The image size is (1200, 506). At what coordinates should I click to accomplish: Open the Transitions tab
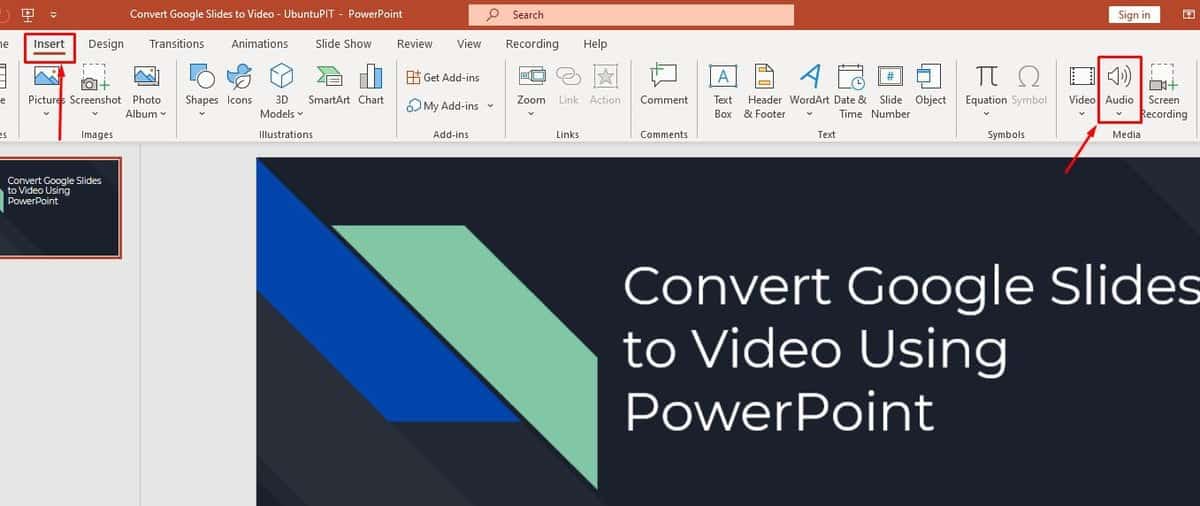176,44
